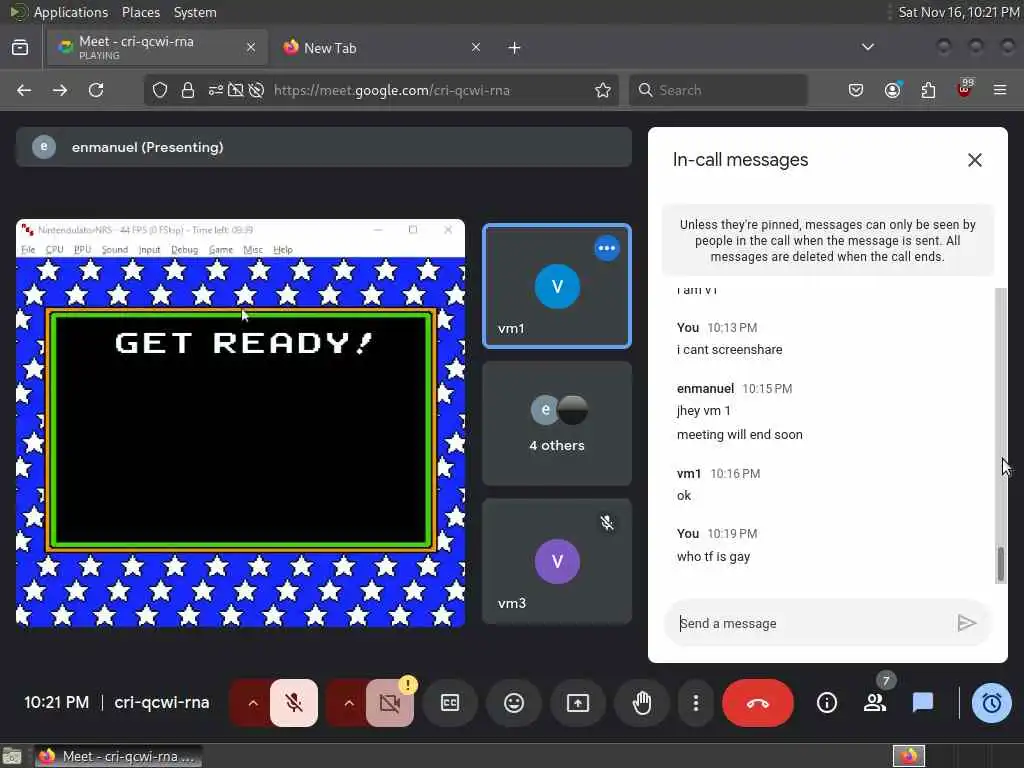Screen dimensions: 1024x768
Task: Click the Present now screen-share icon
Action: pos(577,703)
